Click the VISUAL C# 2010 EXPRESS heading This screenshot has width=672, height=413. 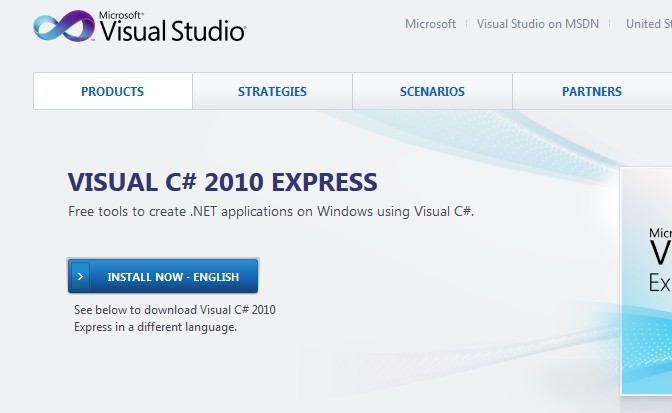[222, 182]
